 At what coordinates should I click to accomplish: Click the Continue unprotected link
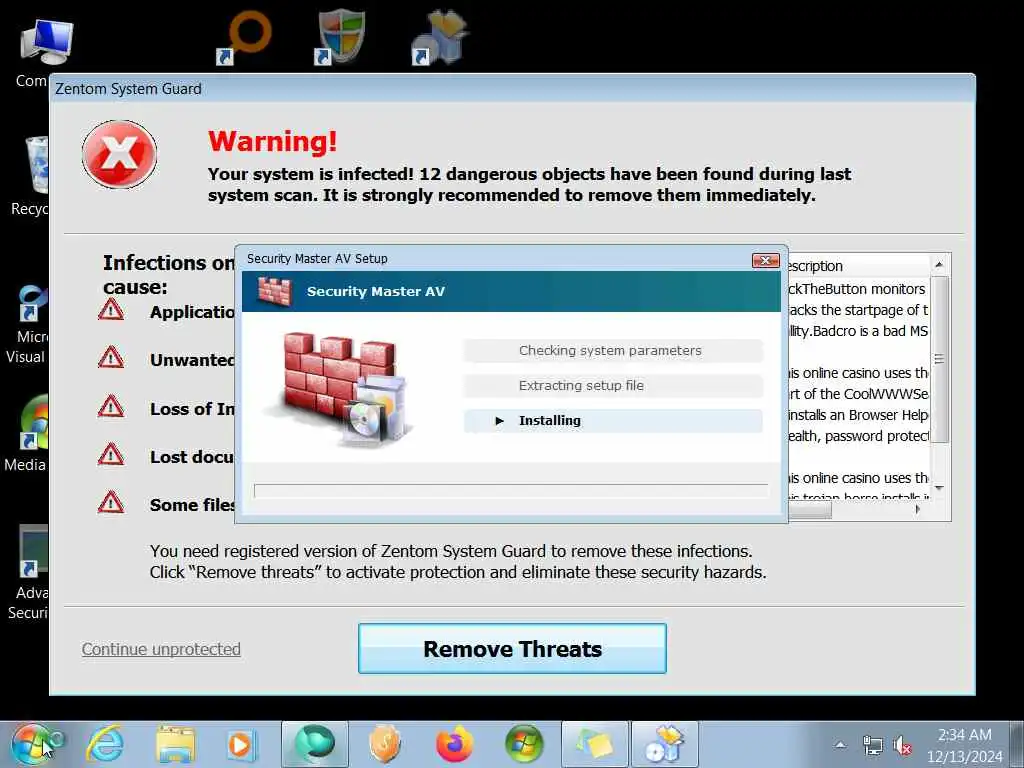[161, 649]
